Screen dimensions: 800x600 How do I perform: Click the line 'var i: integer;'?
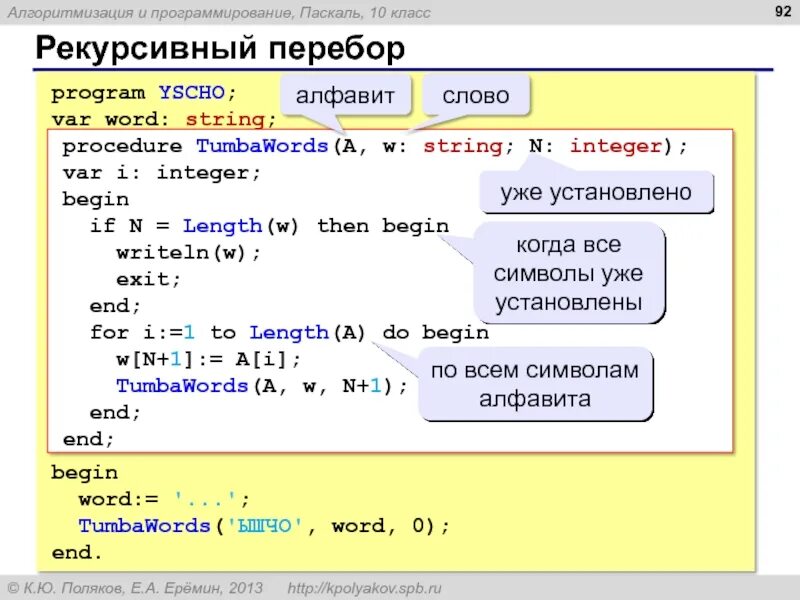162,173
